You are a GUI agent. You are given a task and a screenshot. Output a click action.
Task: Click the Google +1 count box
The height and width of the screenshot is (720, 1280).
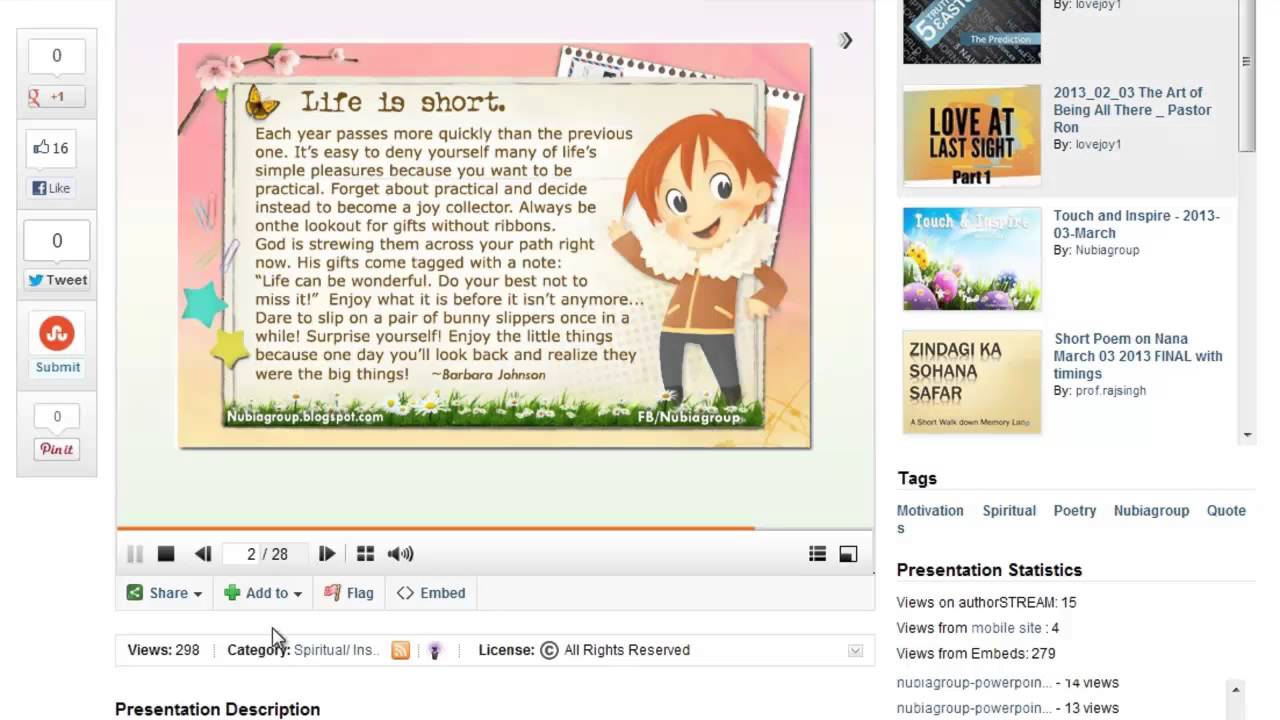pyautogui.click(x=56, y=56)
